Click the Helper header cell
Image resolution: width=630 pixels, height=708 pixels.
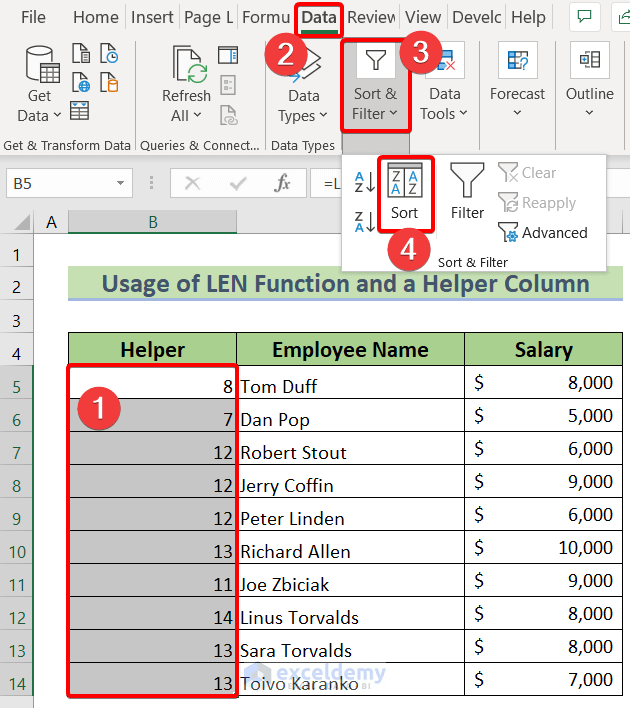153,349
